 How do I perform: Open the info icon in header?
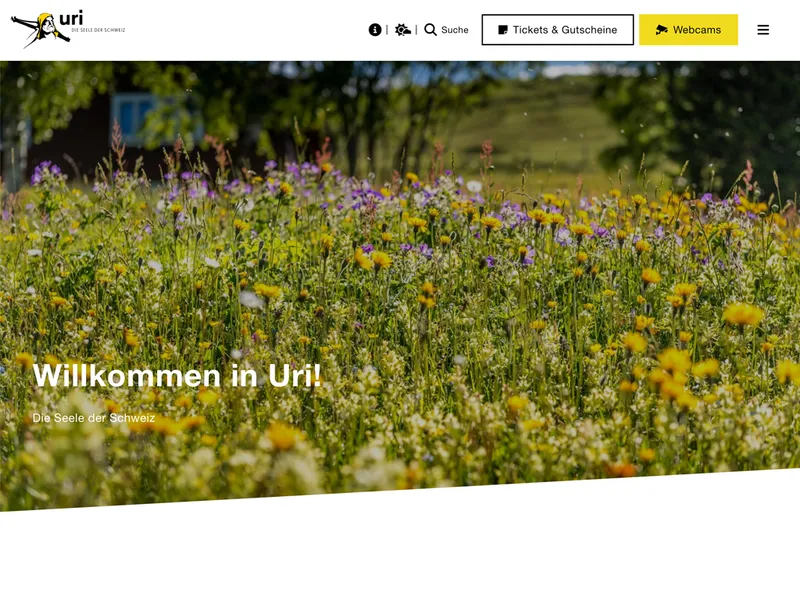(375, 30)
